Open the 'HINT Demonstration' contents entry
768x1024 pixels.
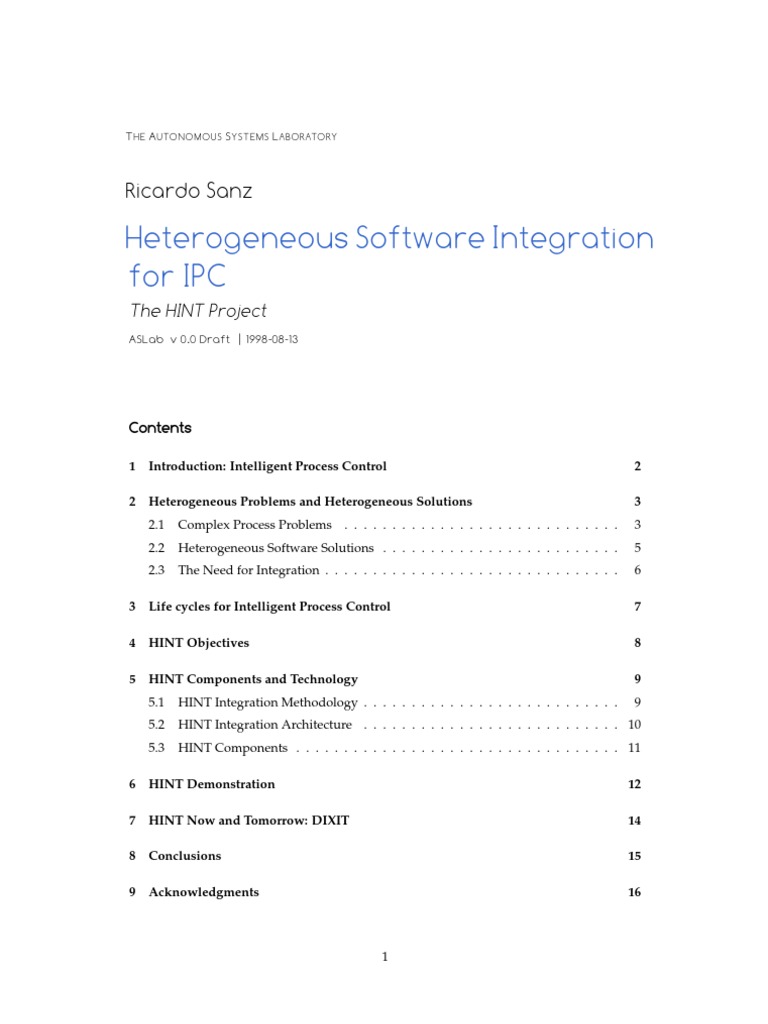tap(212, 784)
